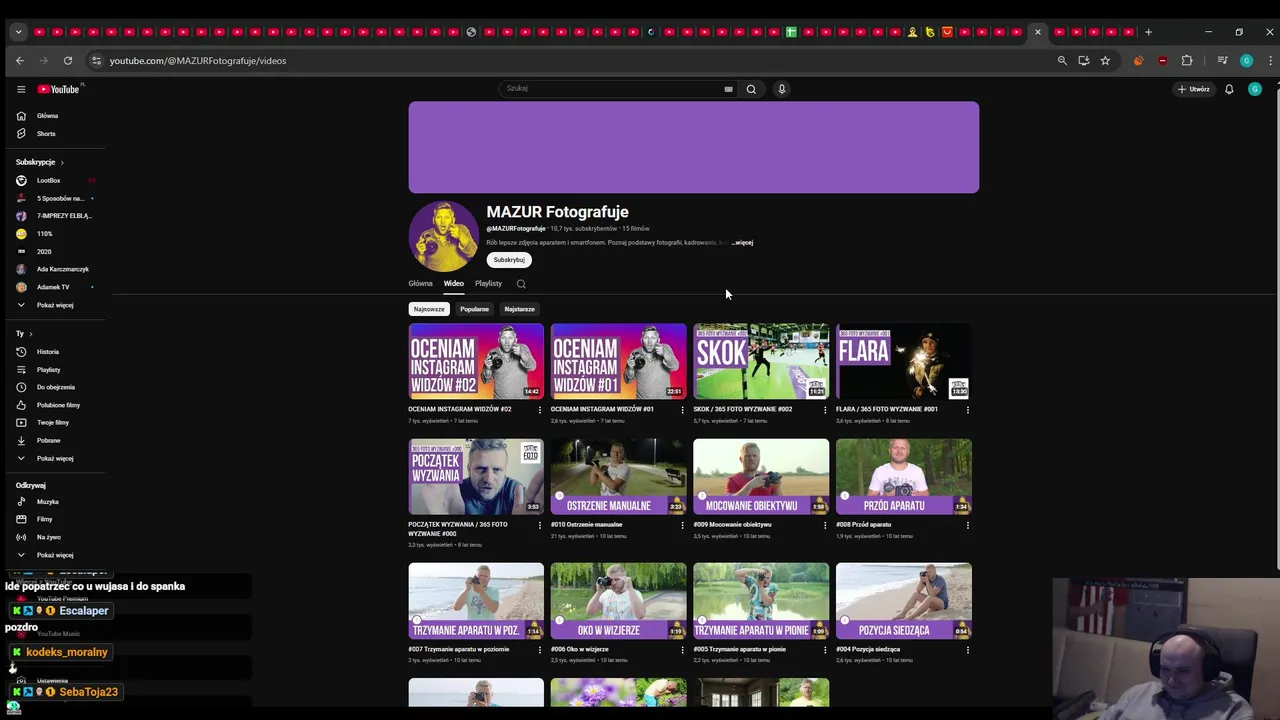Open the LootBox subscription channel
The image size is (1280, 720).
click(x=49, y=181)
